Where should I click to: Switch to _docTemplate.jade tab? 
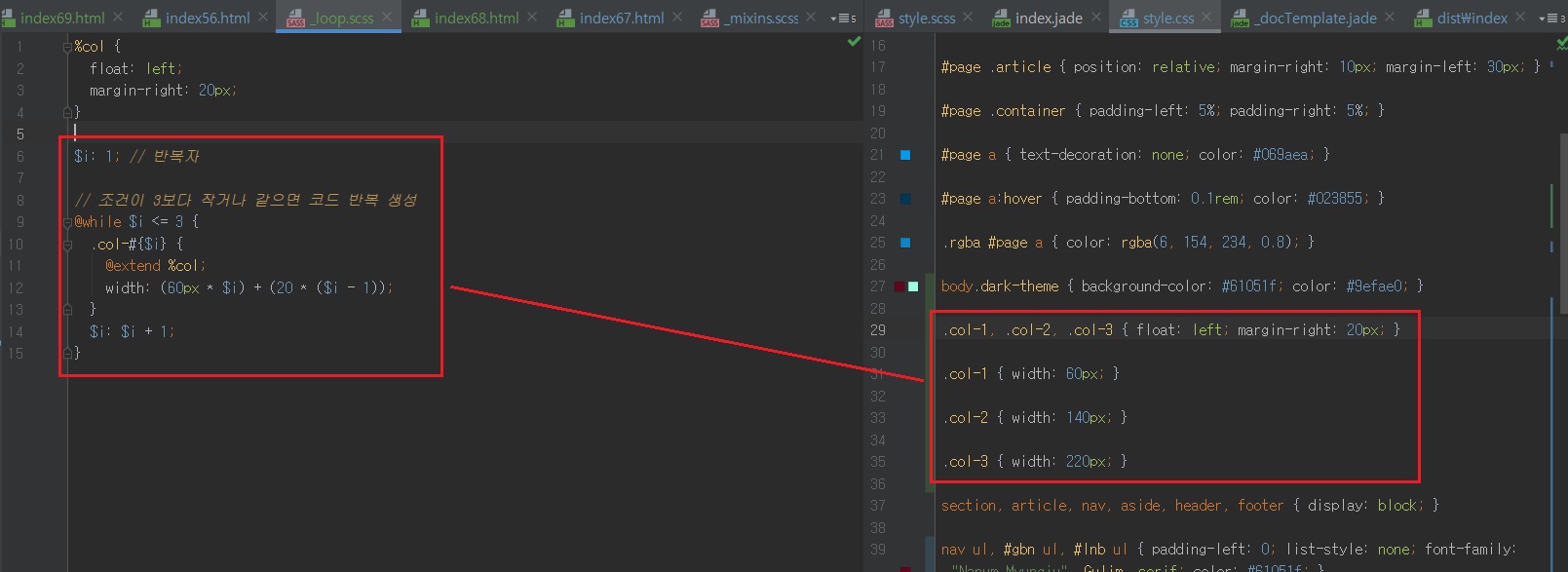(1315, 19)
